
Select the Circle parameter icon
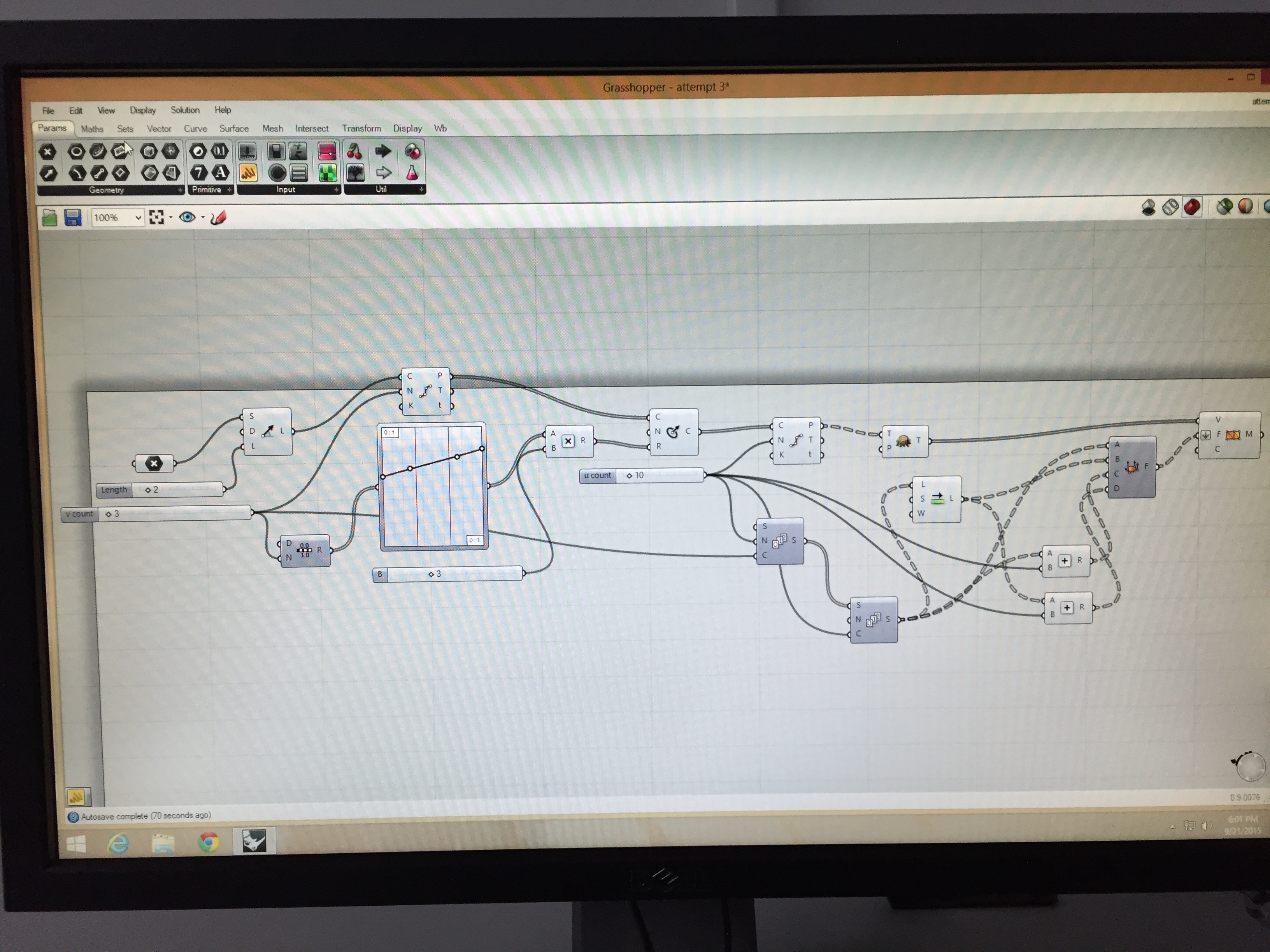click(76, 152)
